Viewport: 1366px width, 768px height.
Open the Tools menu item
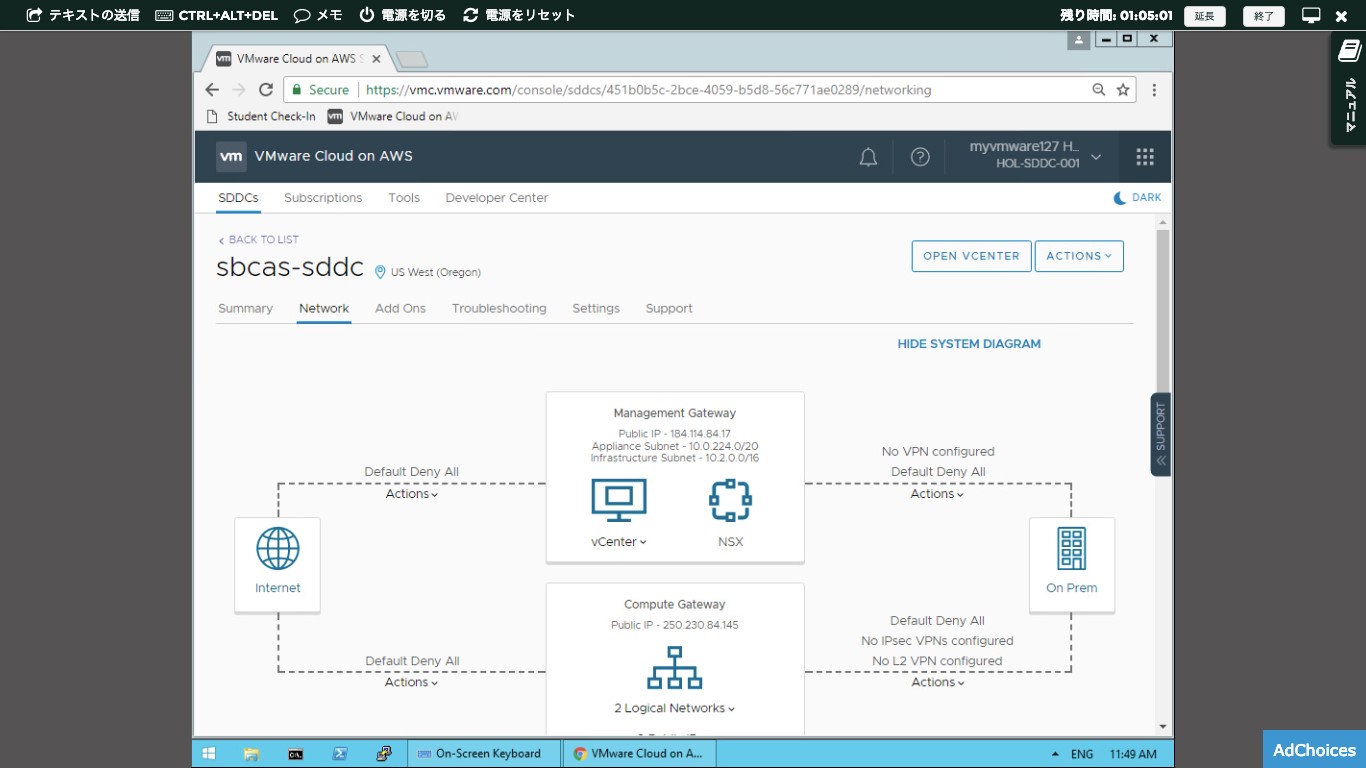pyautogui.click(x=404, y=198)
